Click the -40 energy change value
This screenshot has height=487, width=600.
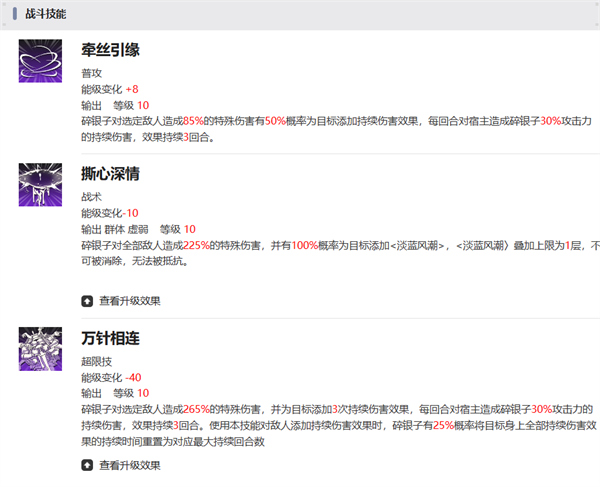click(x=132, y=378)
